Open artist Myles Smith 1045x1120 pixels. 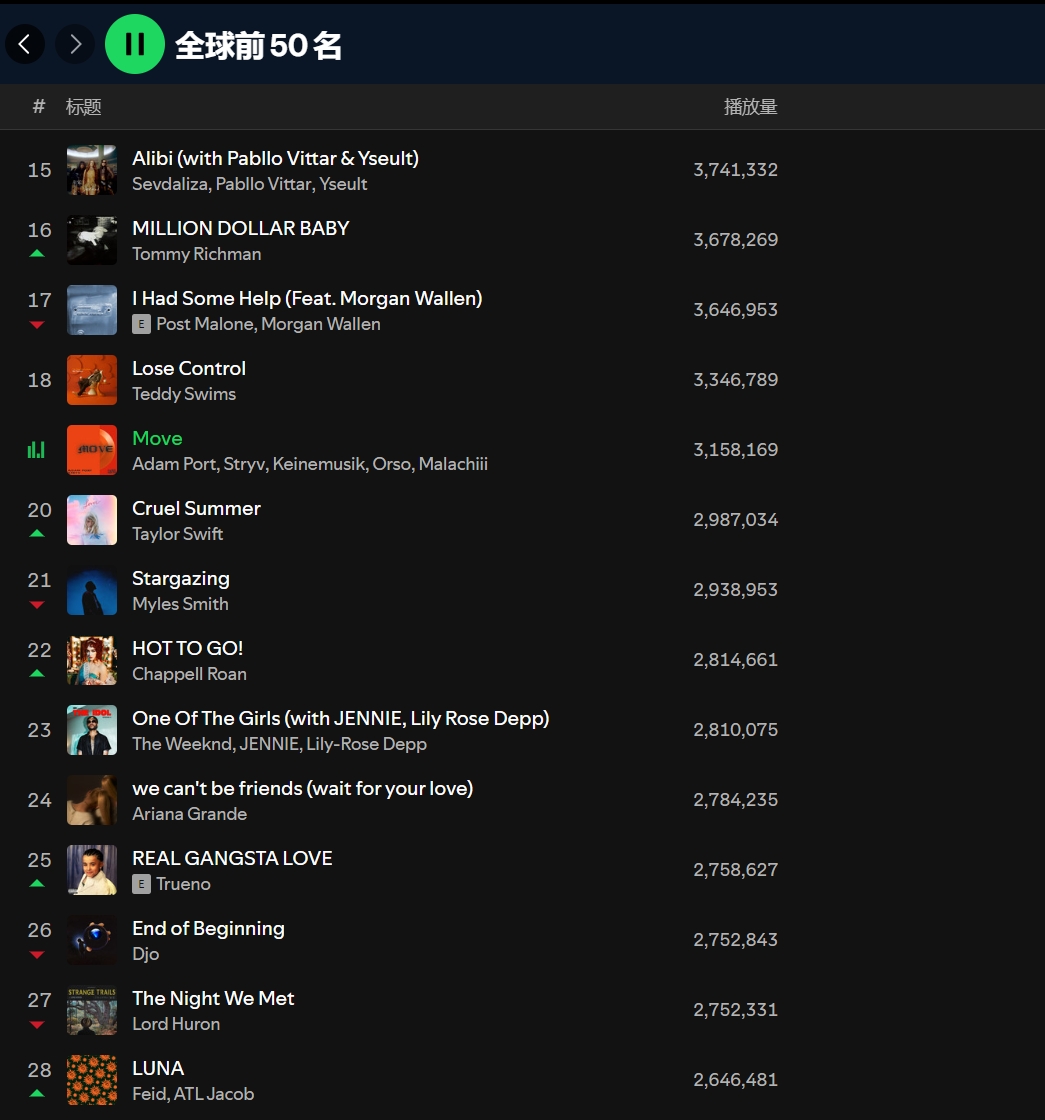[180, 604]
